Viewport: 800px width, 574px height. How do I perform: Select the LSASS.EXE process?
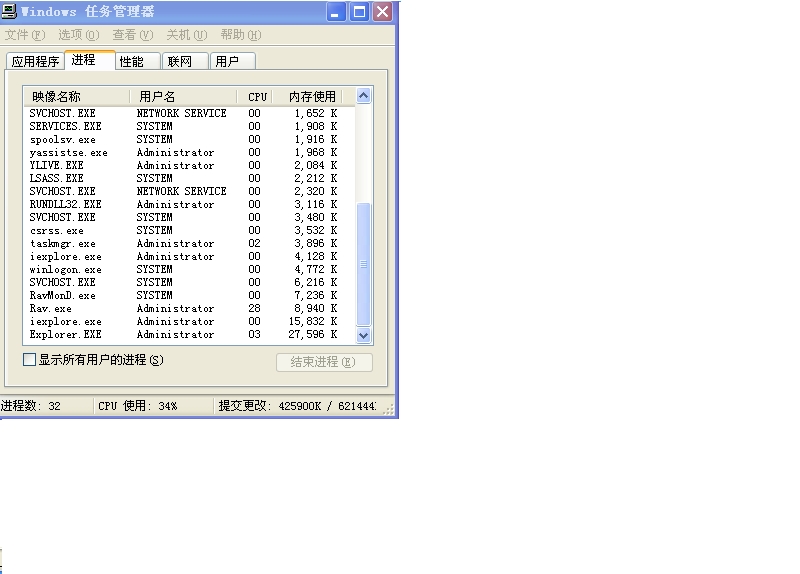pos(189,178)
